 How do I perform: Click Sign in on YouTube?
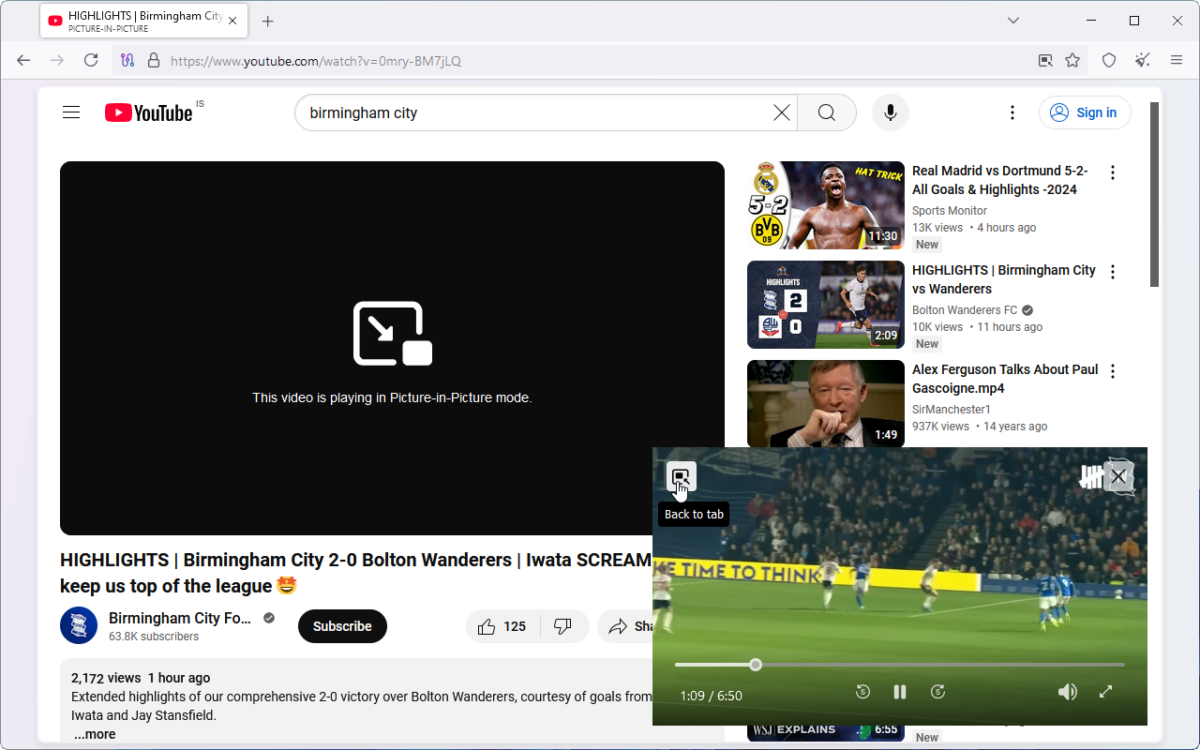coord(1084,112)
